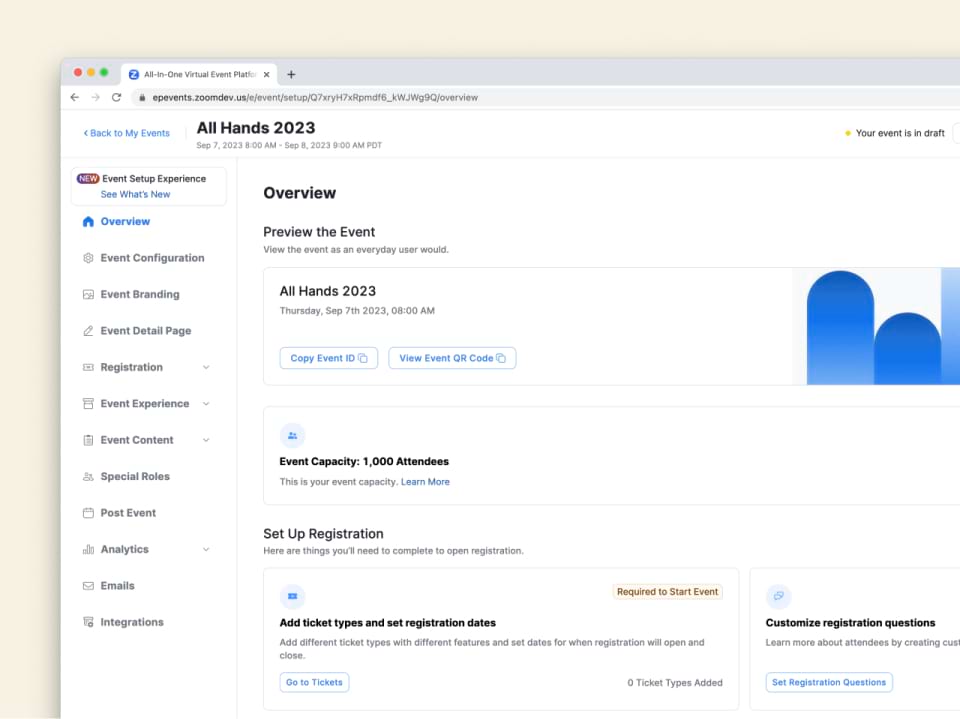Click the Special Roles people icon
This screenshot has height=719, width=960.
click(x=88, y=477)
